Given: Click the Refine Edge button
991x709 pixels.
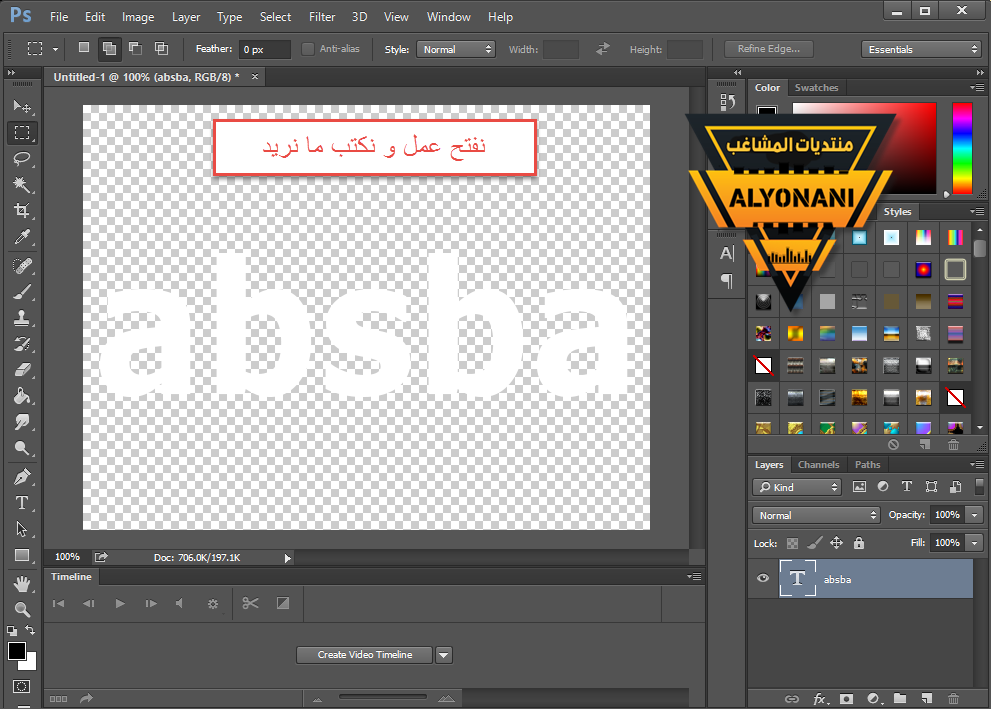Looking at the screenshot, I should (768, 49).
